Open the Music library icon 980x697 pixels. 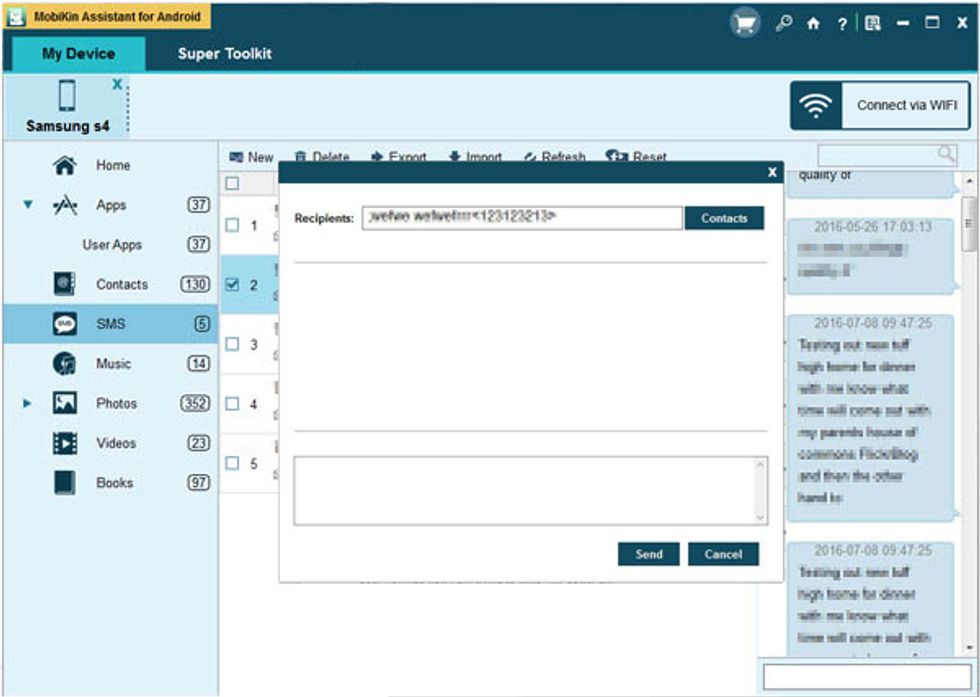pyautogui.click(x=64, y=363)
